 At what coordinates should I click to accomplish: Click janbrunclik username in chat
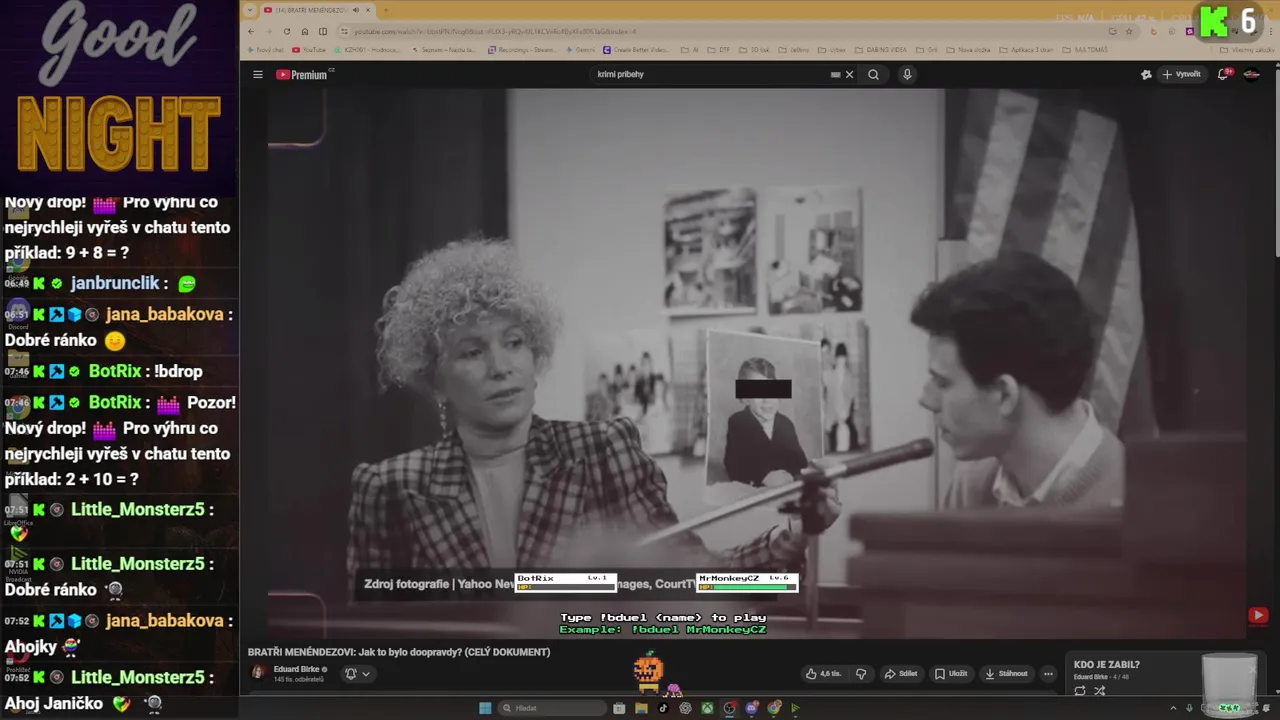115,283
